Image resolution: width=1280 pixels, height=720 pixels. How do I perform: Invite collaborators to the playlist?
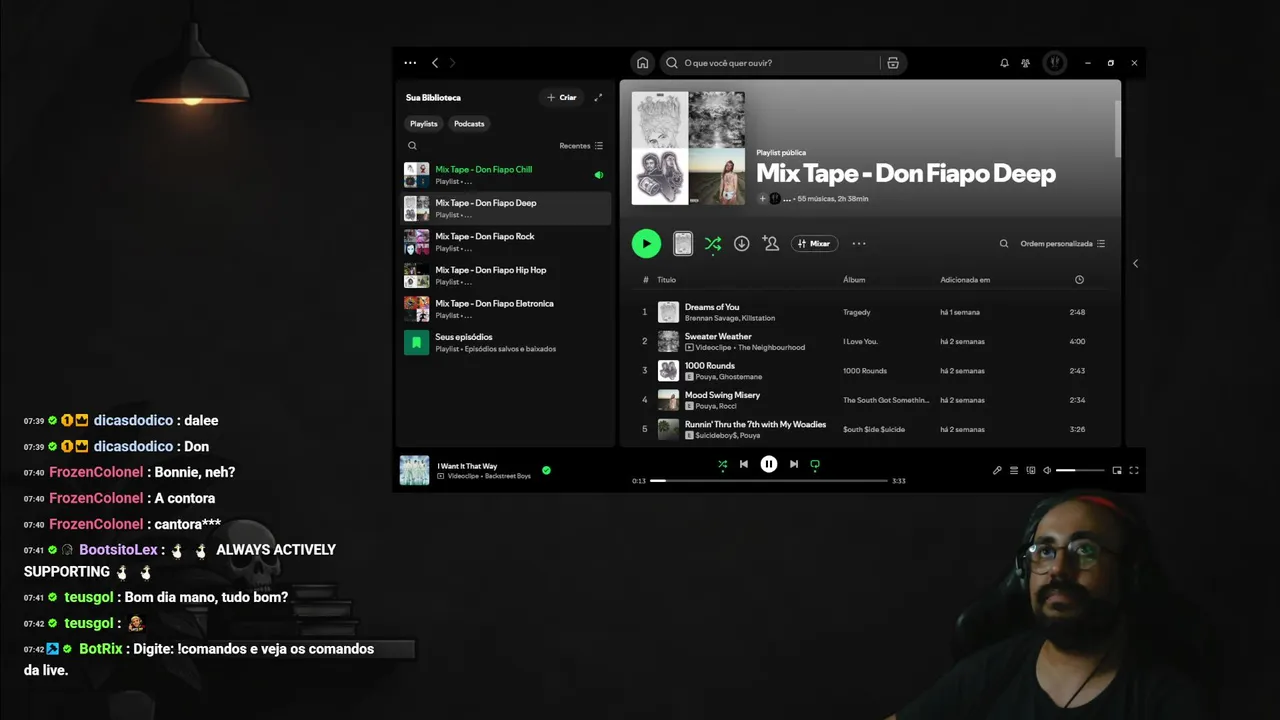tap(771, 243)
